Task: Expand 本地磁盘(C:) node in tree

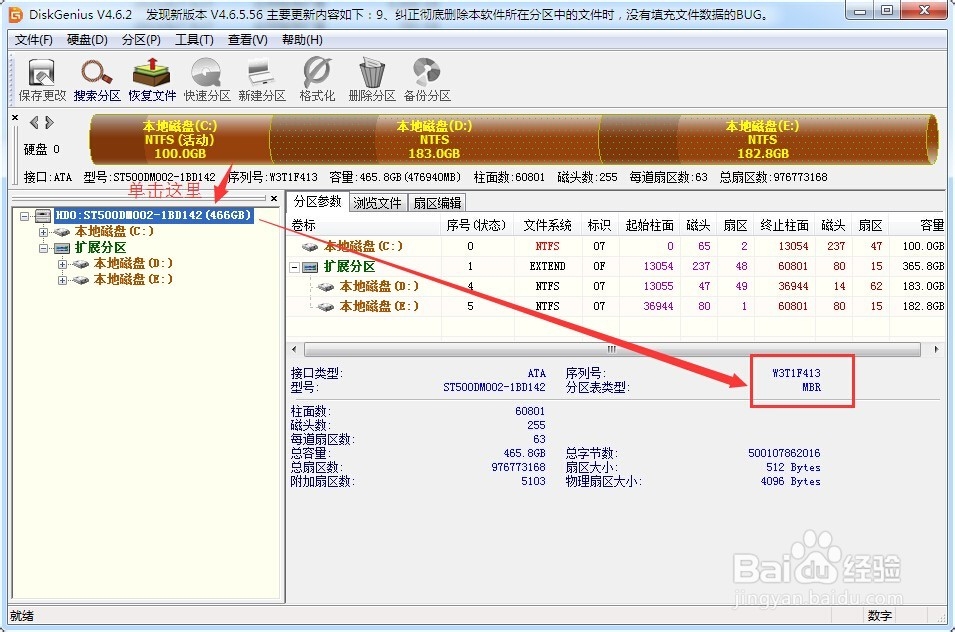Action: pyautogui.click(x=43, y=232)
